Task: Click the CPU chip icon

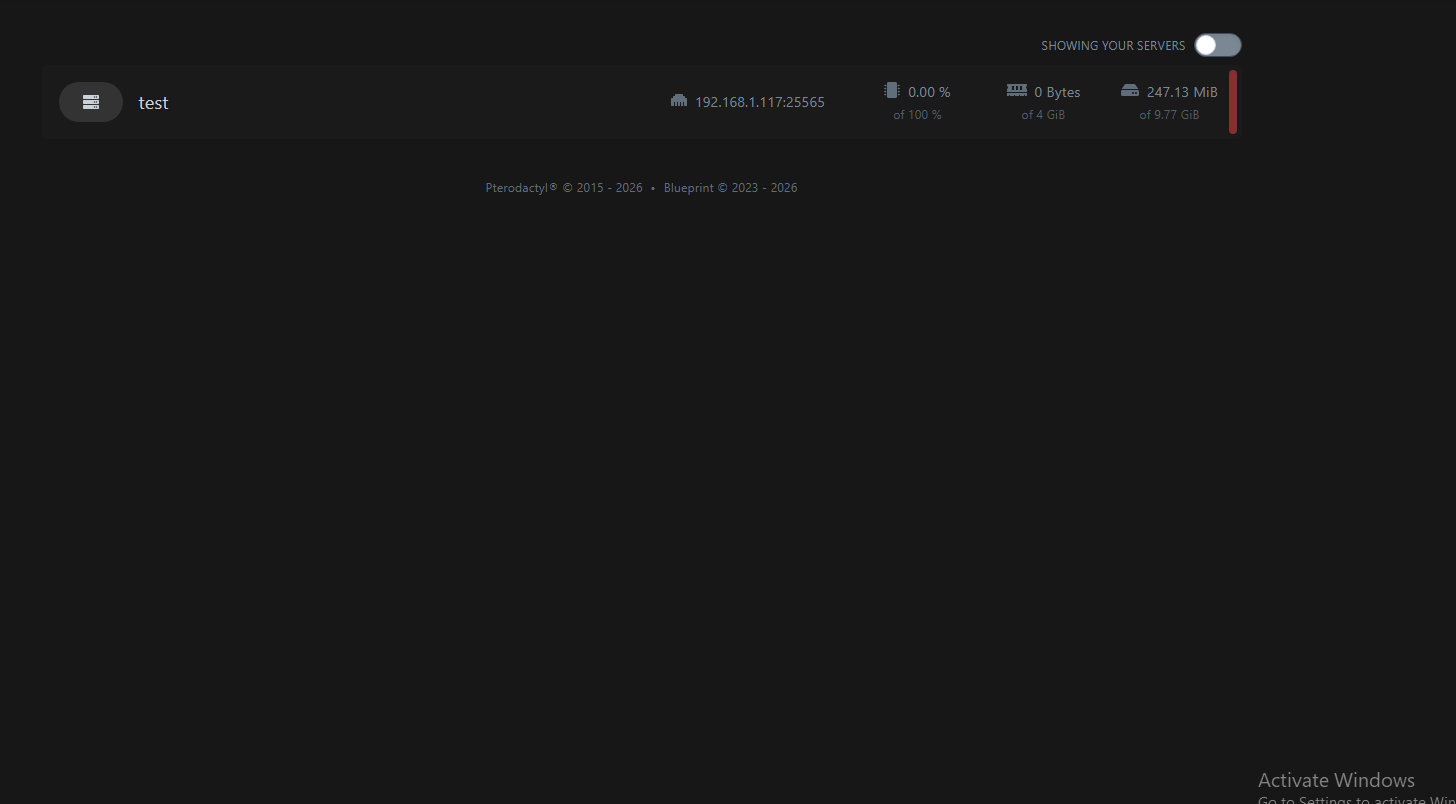Action: [892, 90]
